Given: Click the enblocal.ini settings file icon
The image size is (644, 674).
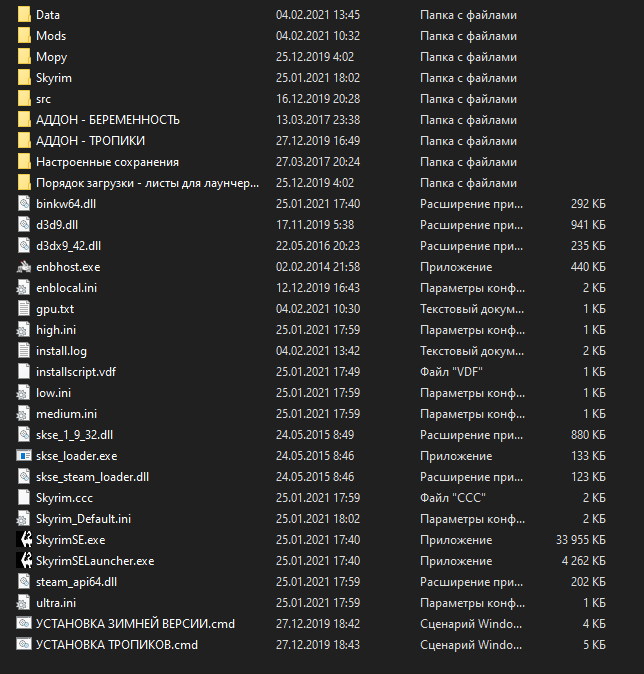Looking at the screenshot, I should (x=25, y=288).
